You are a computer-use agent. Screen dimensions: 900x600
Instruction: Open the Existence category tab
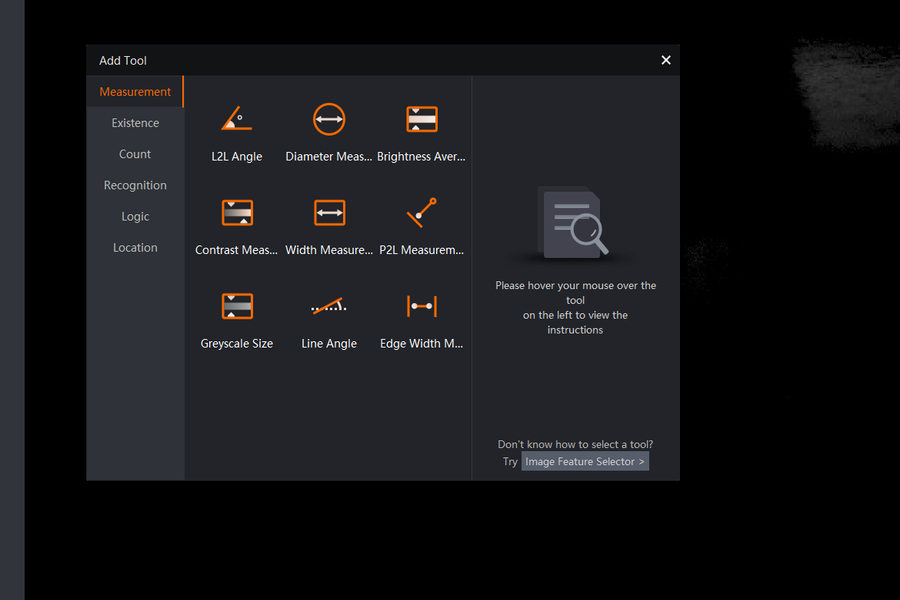coord(135,123)
